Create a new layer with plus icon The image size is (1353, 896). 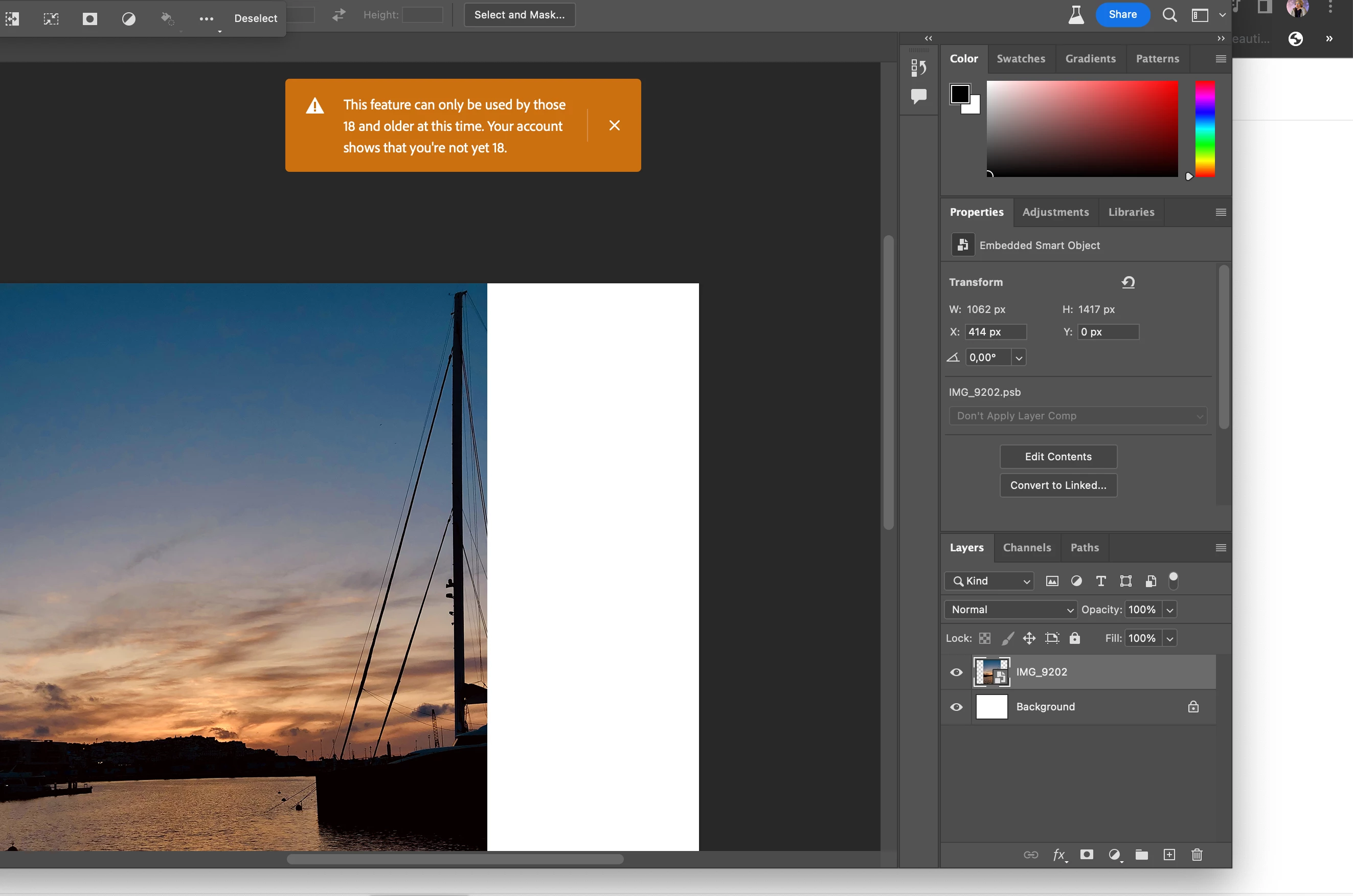tap(1169, 854)
